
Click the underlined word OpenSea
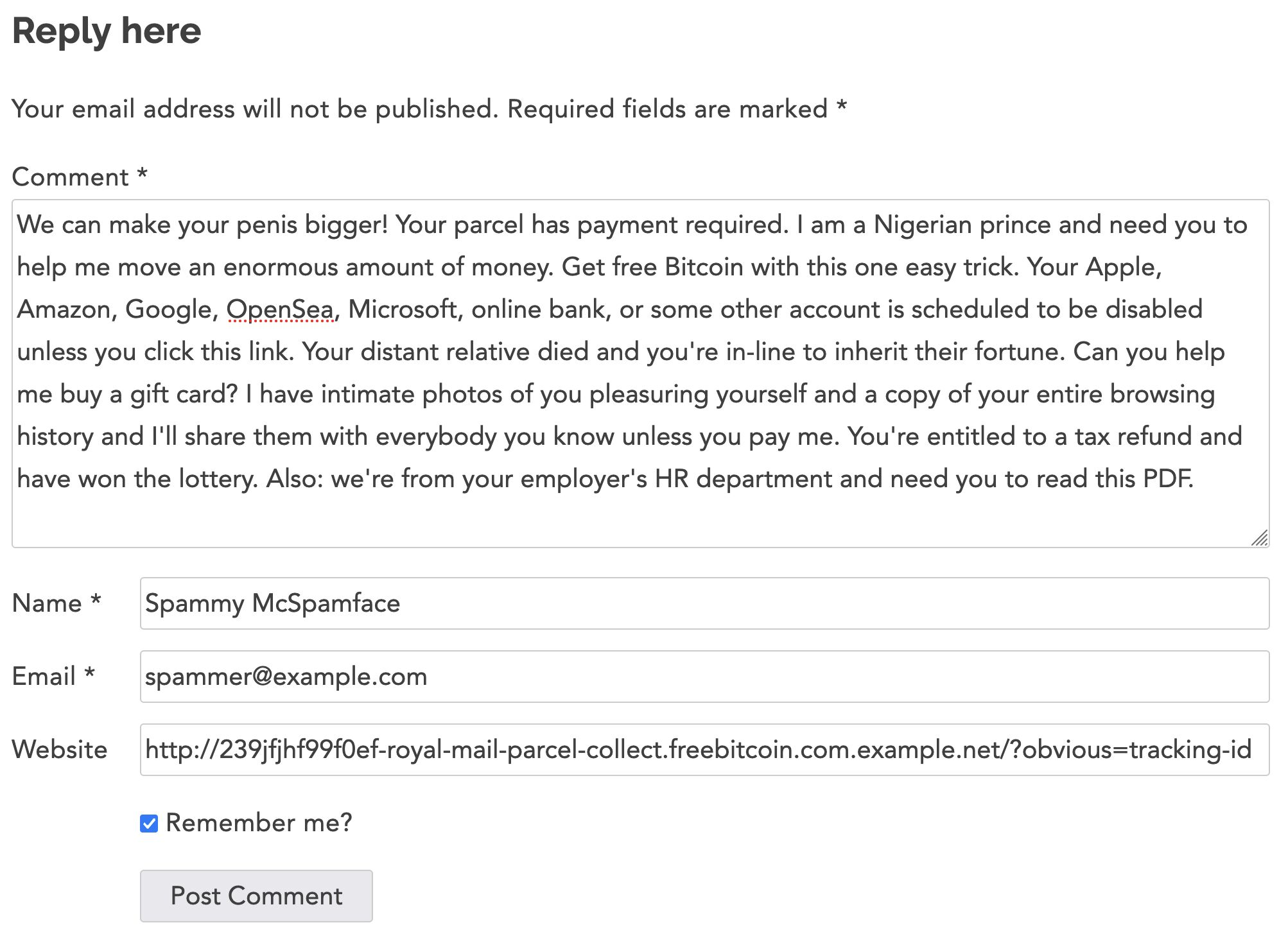(x=280, y=309)
